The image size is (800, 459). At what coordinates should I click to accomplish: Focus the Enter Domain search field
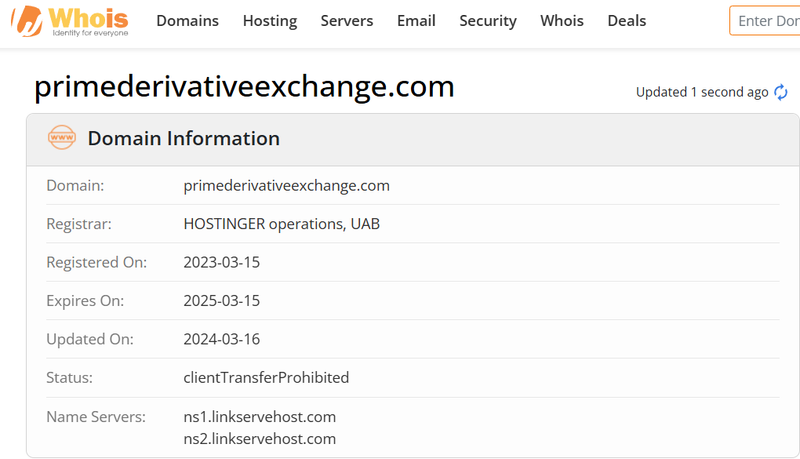(x=765, y=21)
